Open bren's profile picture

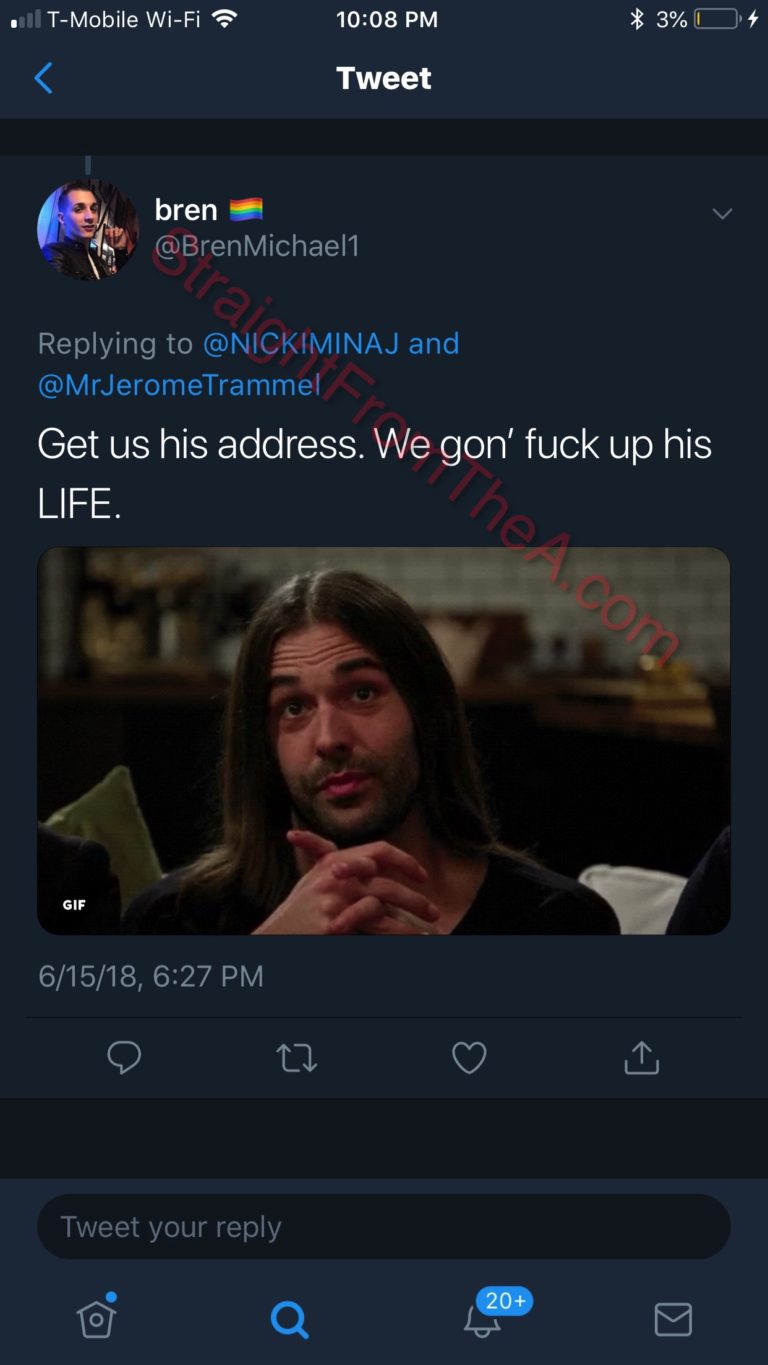pyautogui.click(x=88, y=229)
